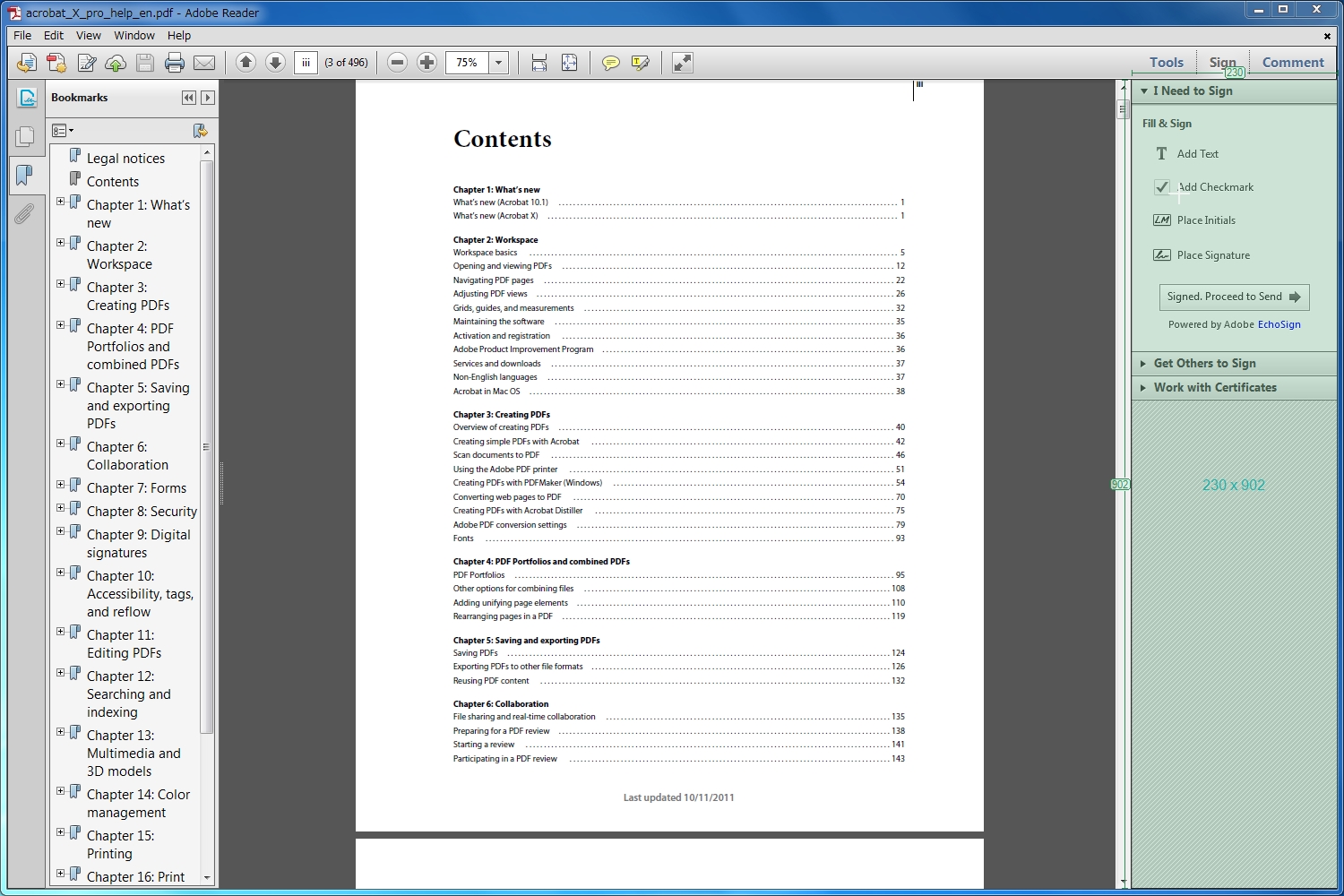
Task: Click the email envelope icon
Action: (204, 63)
